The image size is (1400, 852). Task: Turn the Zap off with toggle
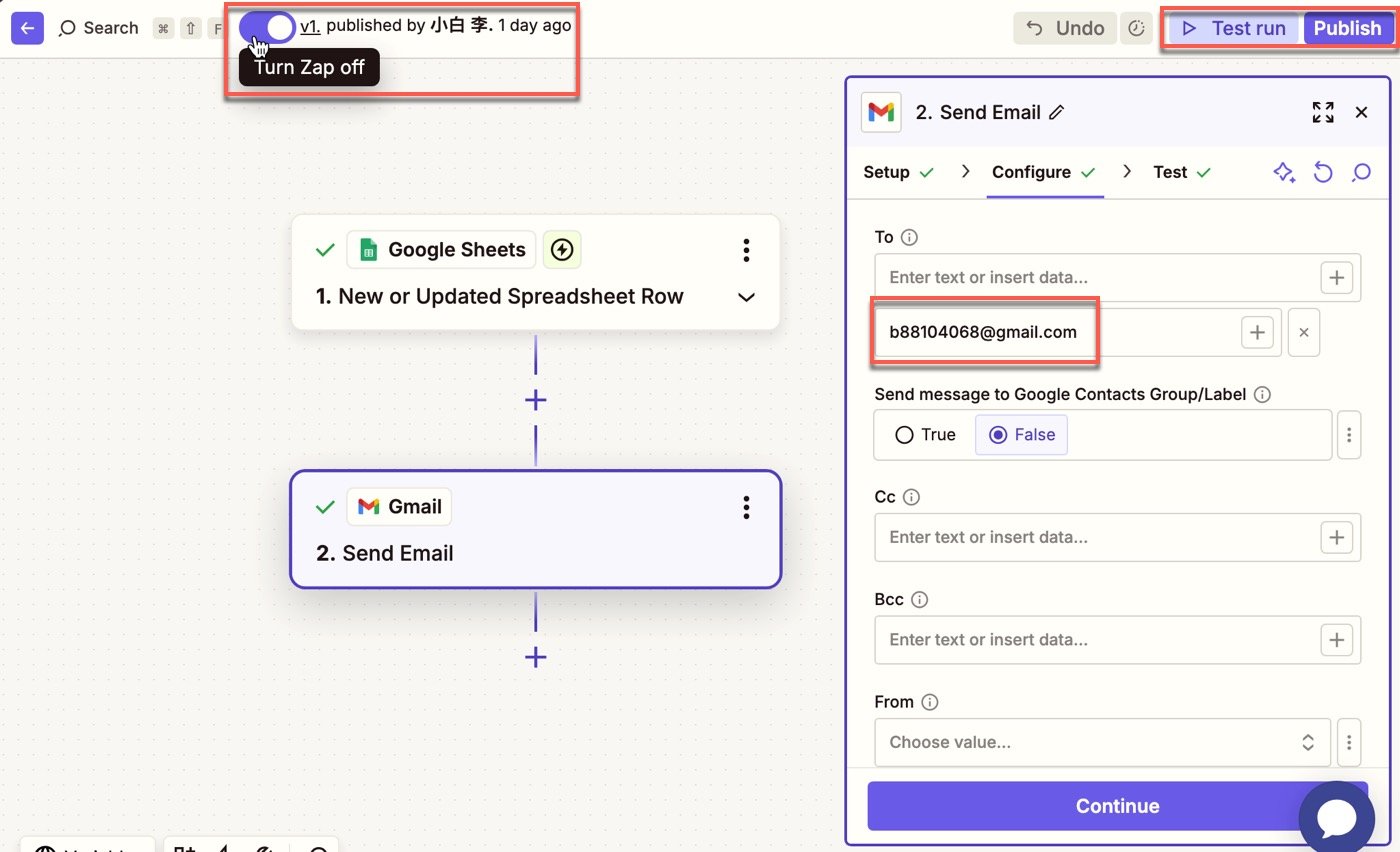pyautogui.click(x=267, y=27)
